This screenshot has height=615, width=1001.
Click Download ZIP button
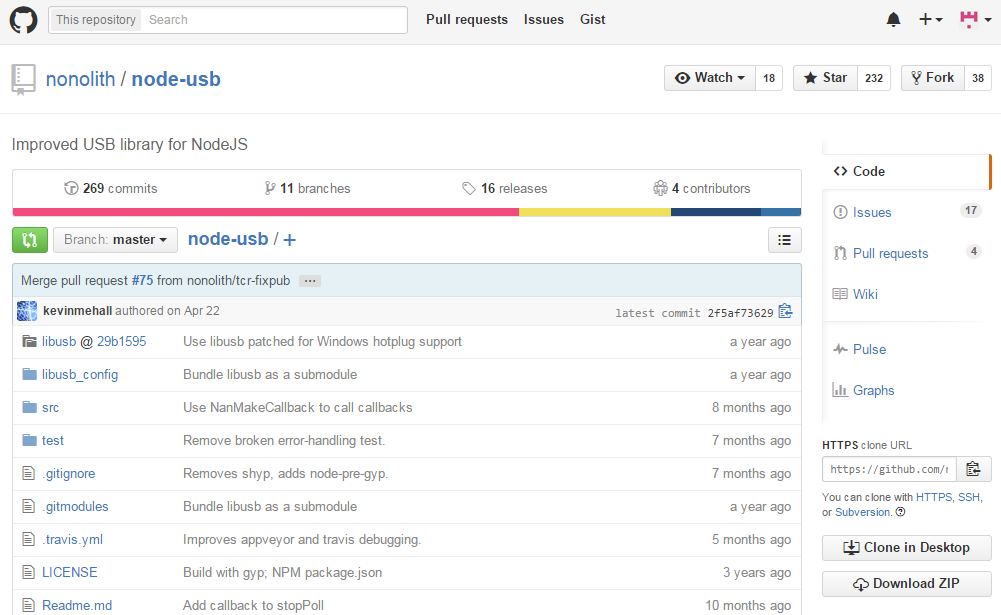tap(907, 584)
